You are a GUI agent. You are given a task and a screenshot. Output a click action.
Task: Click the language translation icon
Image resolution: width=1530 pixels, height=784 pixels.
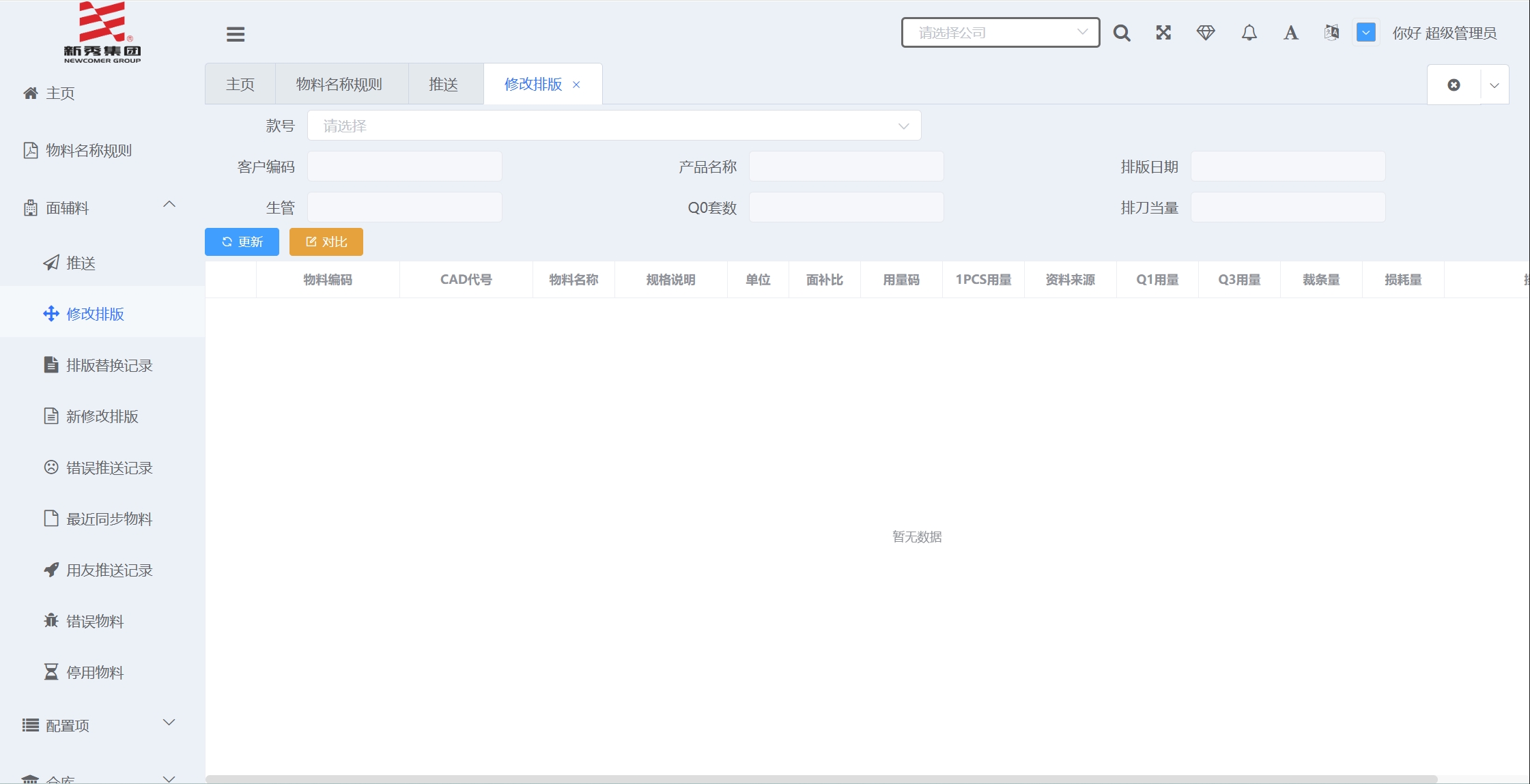[1331, 33]
